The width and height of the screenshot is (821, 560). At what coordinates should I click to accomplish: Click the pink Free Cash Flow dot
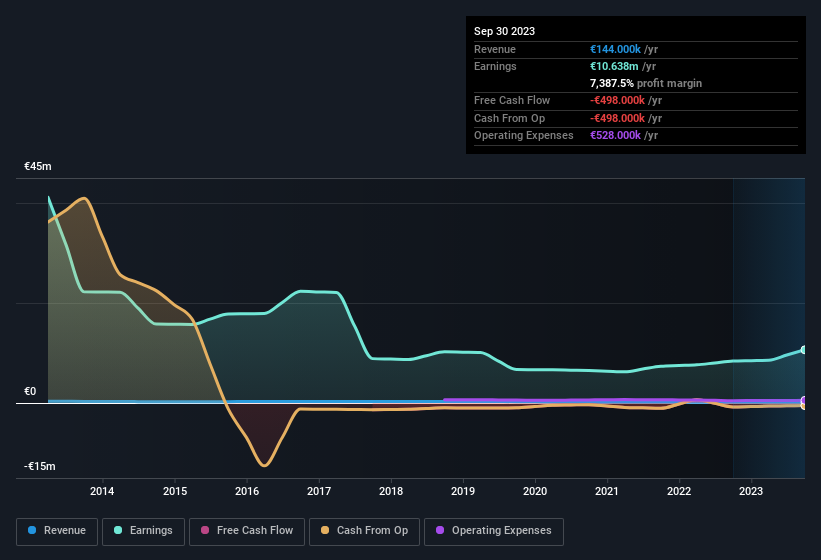[205, 530]
